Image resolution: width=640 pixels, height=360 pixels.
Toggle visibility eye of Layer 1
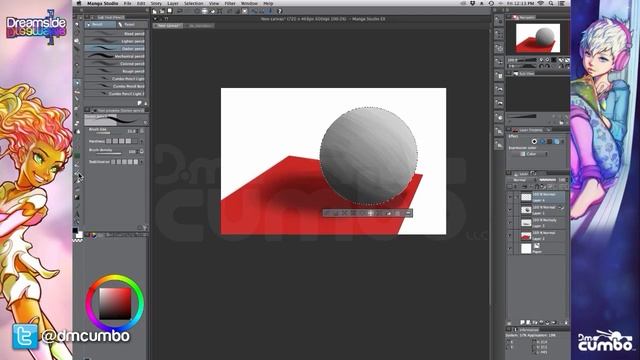click(510, 210)
